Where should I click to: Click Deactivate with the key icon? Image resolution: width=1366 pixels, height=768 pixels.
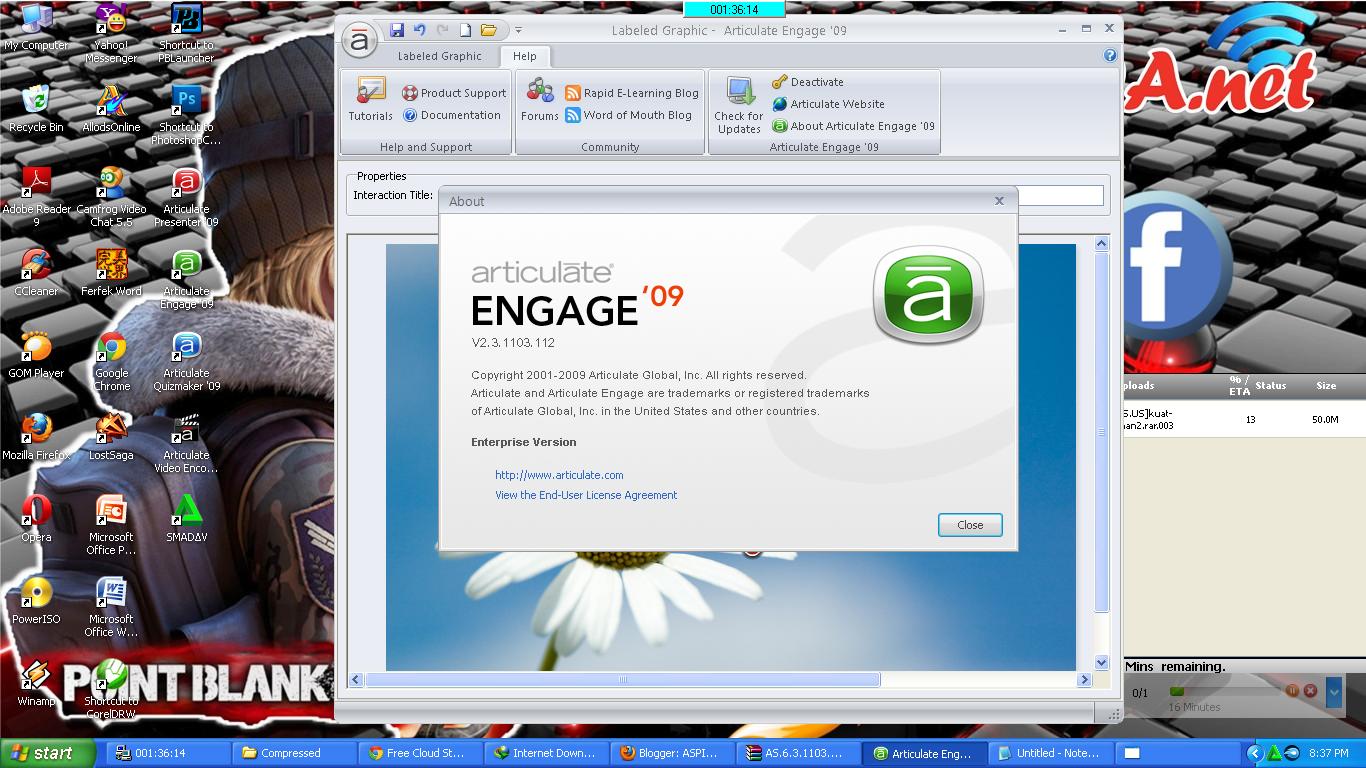point(808,82)
